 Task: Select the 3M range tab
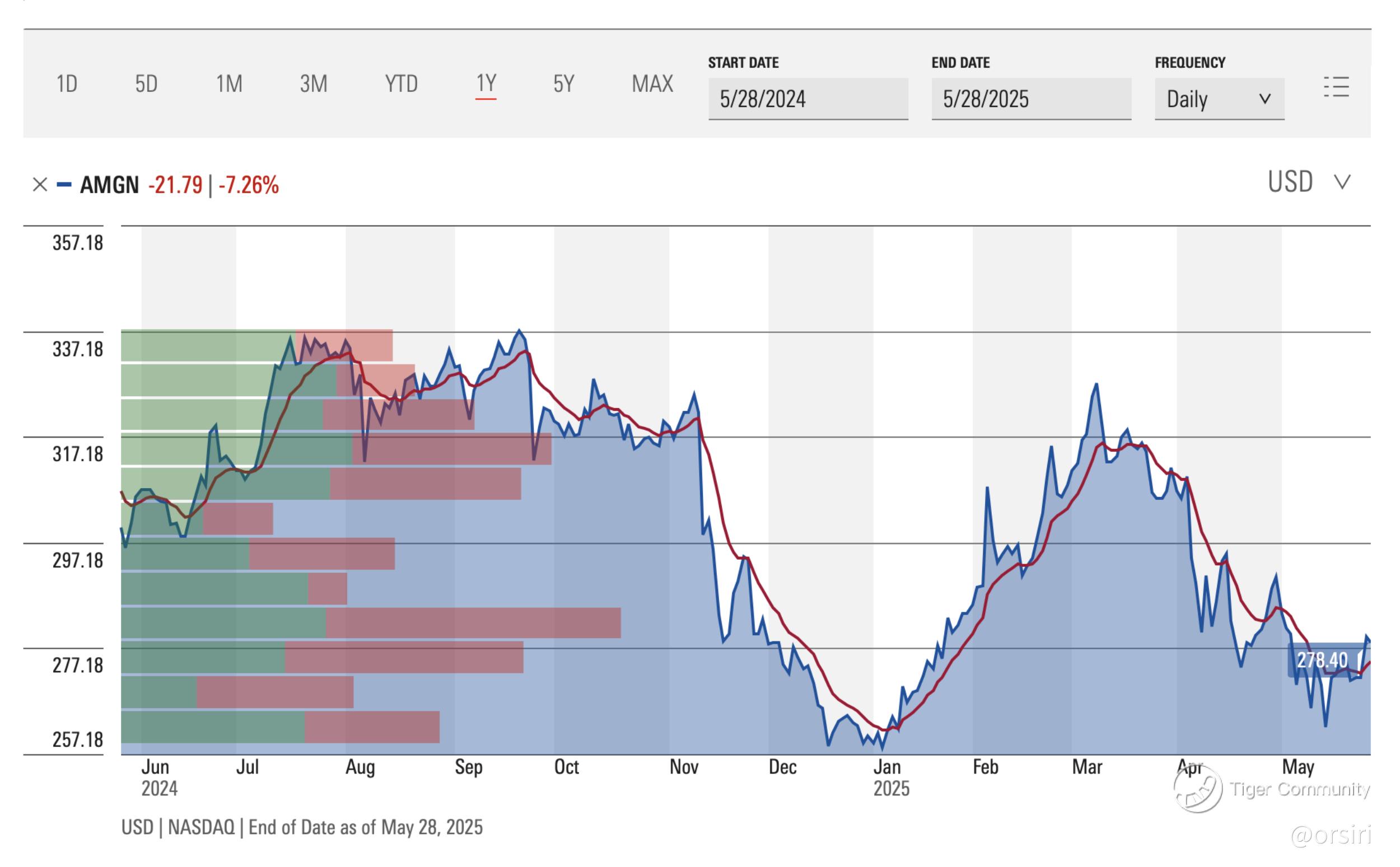[313, 84]
